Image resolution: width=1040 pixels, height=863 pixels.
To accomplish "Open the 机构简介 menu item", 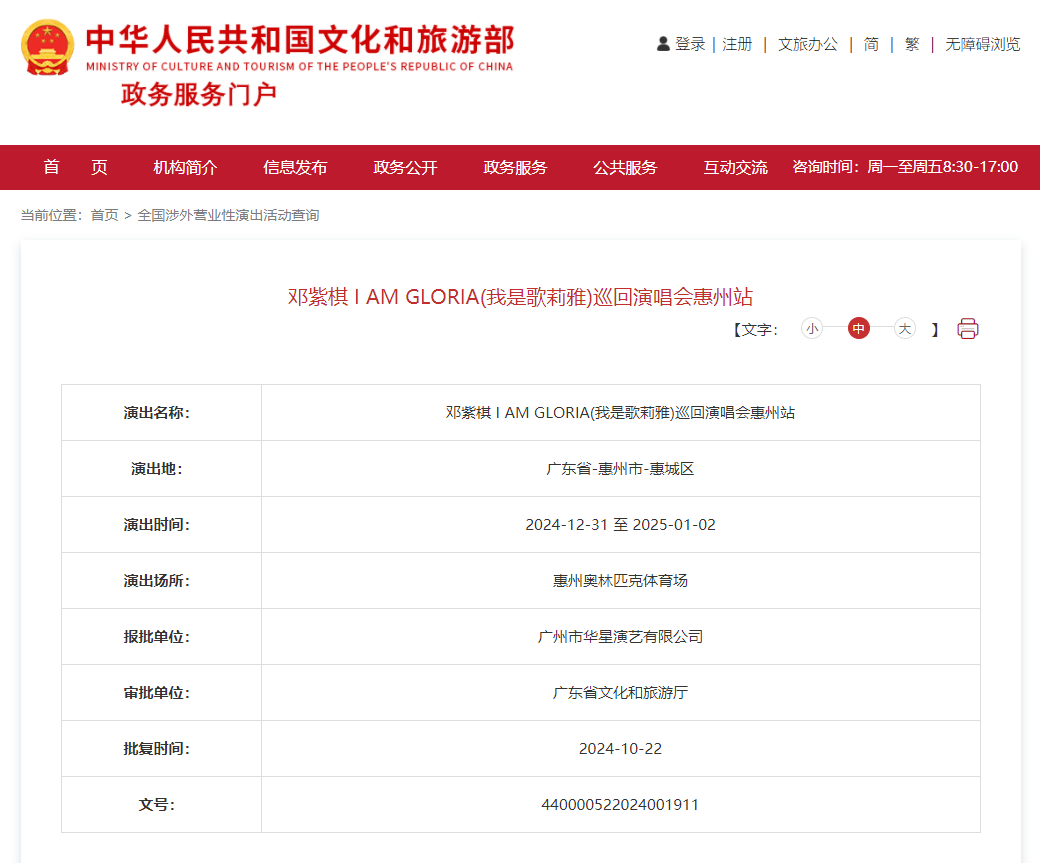I will tap(185, 167).
